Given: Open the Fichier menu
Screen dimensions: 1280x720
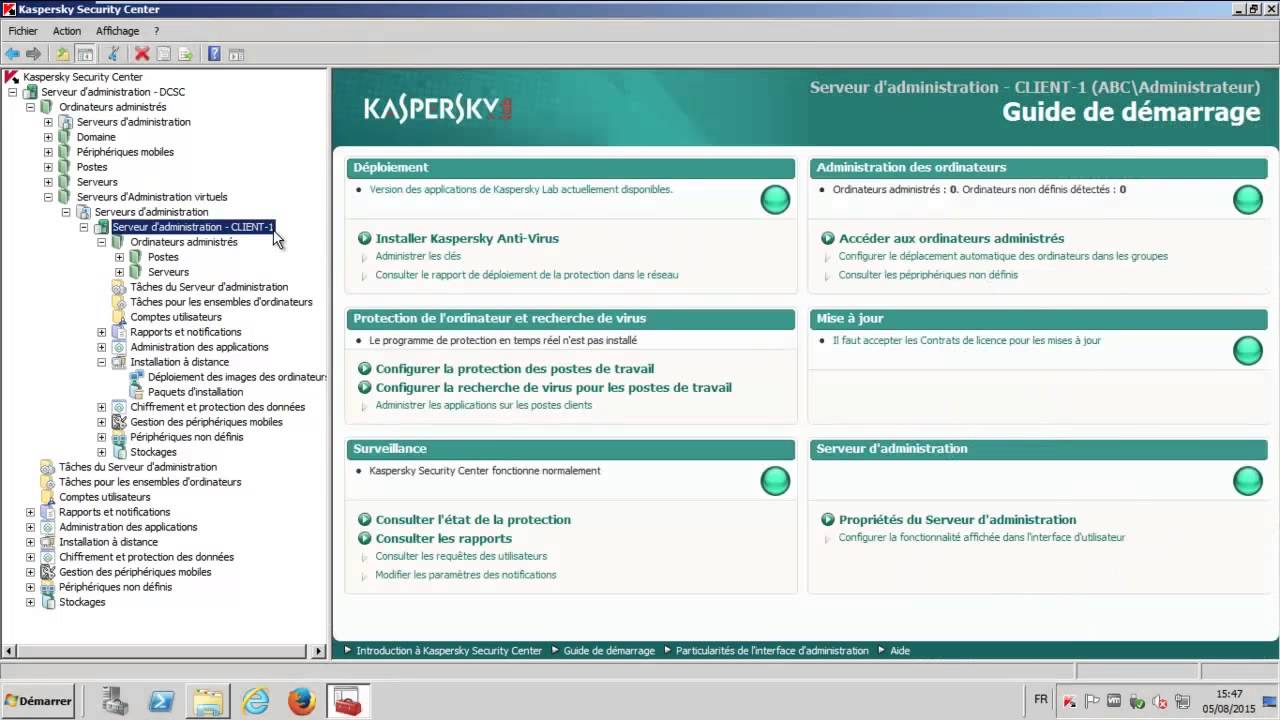Looking at the screenshot, I should 23,31.
